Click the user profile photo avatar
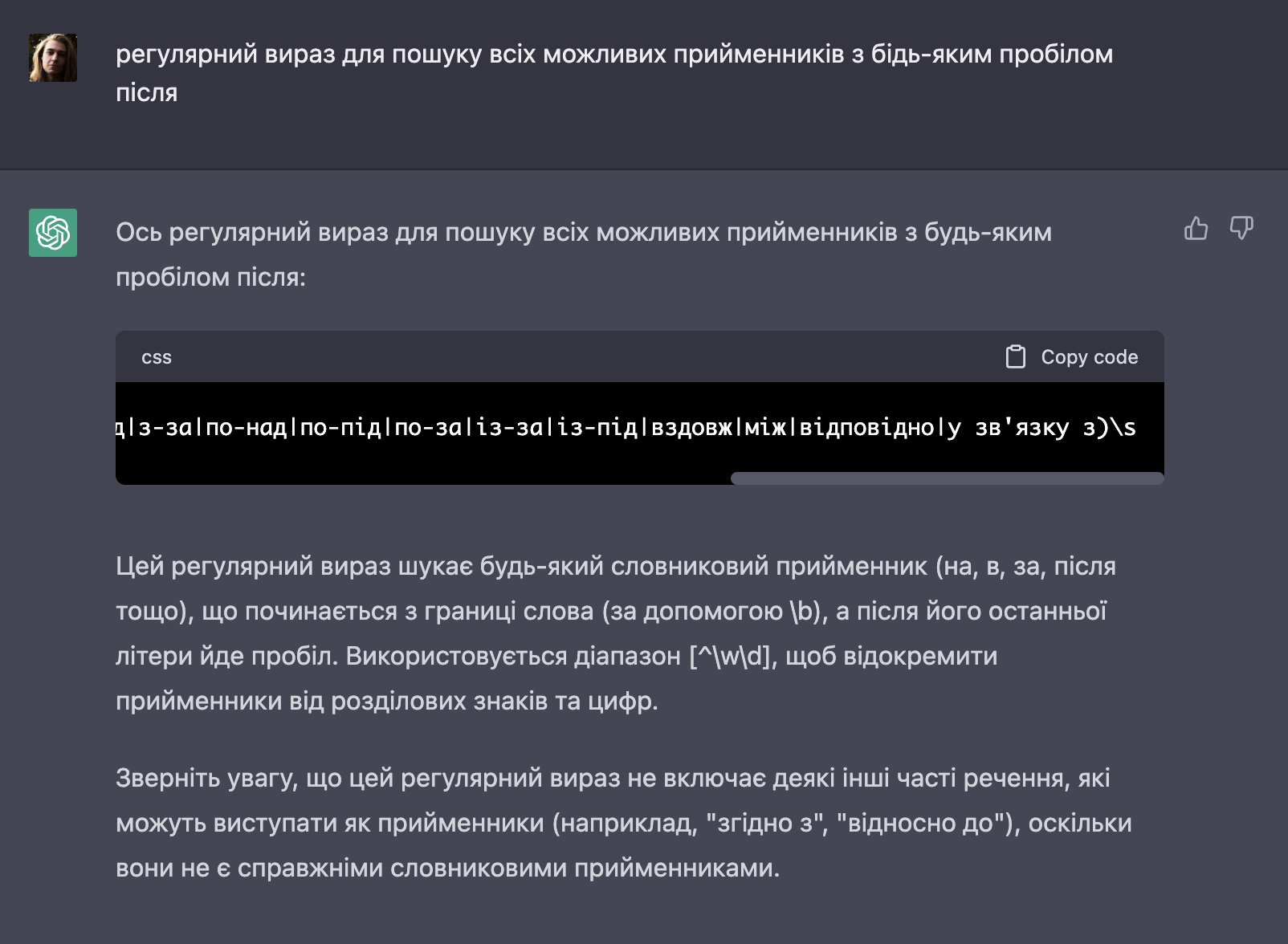 53,58
